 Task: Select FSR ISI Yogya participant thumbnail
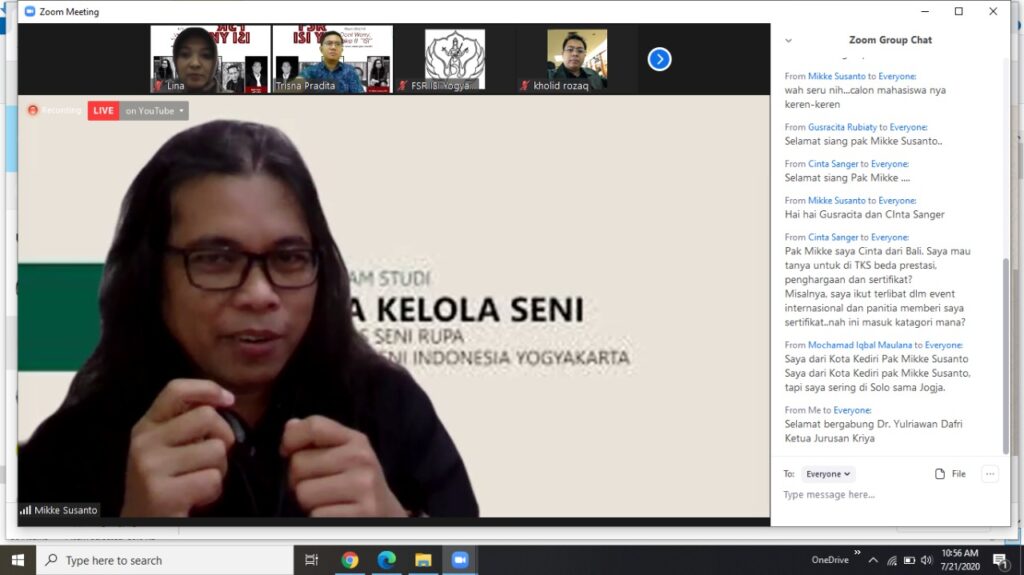[455, 59]
